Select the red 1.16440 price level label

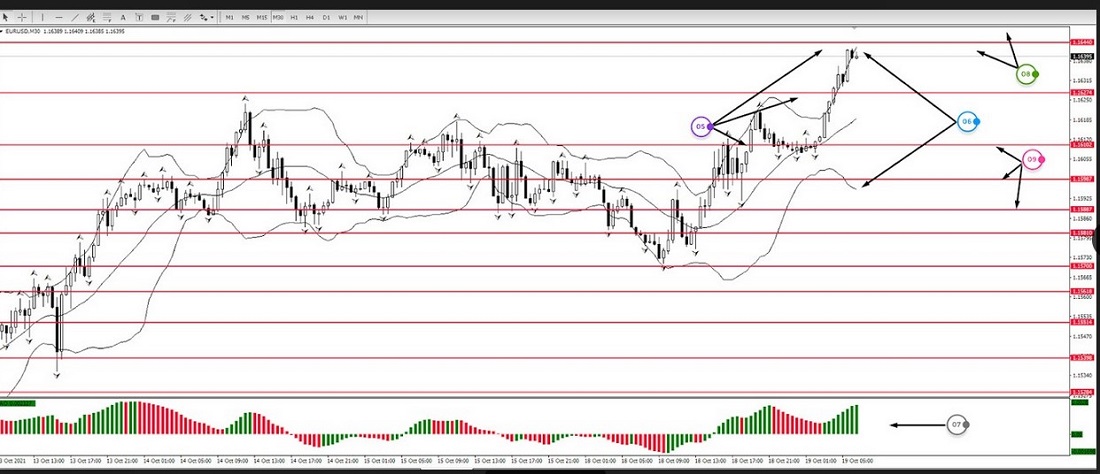[x=1080, y=42]
